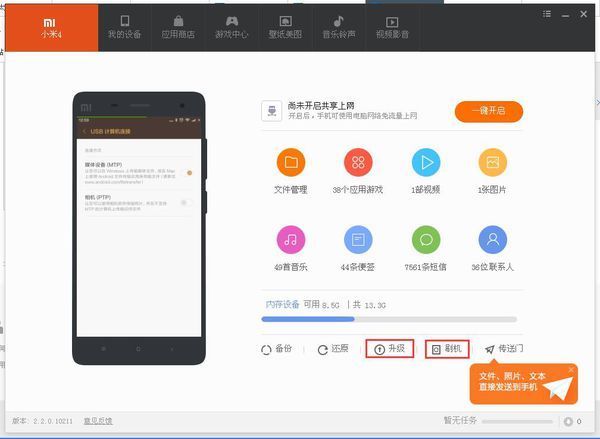Click the 刷机 flash button

447,349
